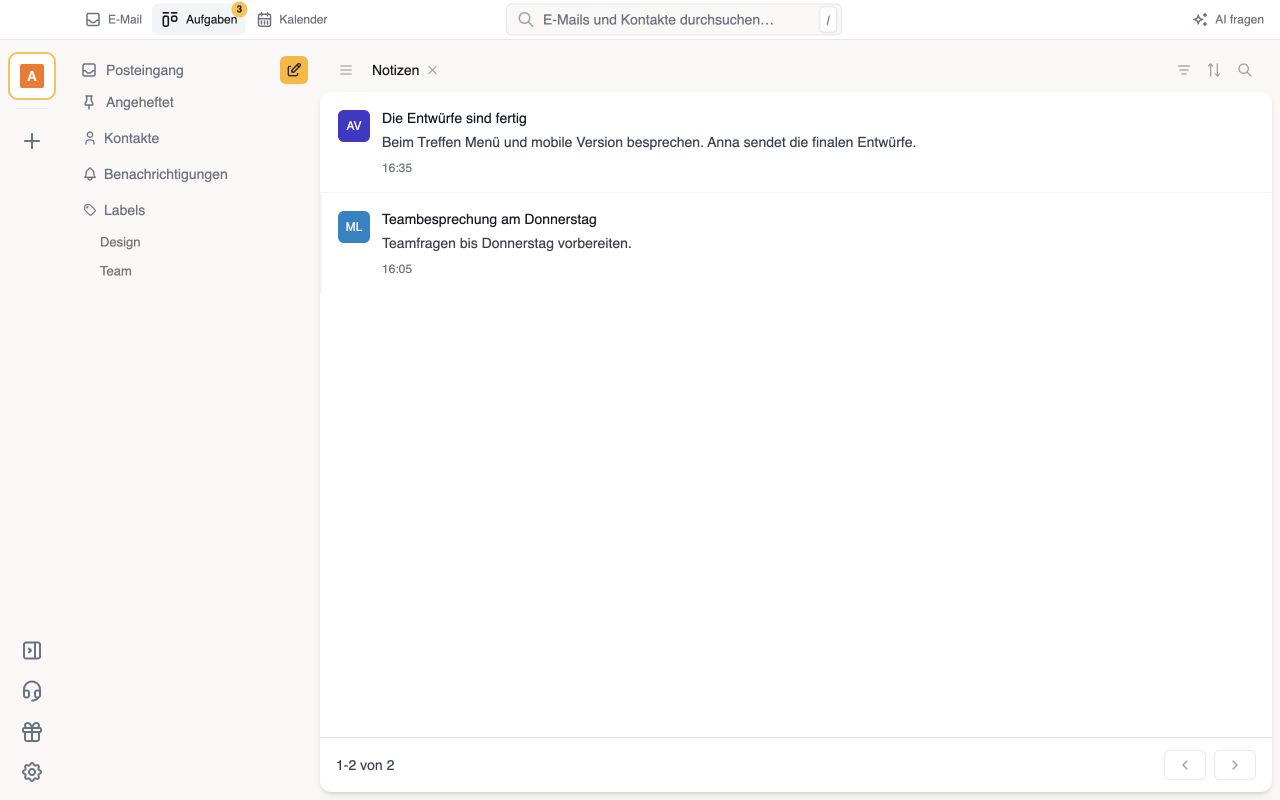Click the 16:35 timestamp

[397, 168]
